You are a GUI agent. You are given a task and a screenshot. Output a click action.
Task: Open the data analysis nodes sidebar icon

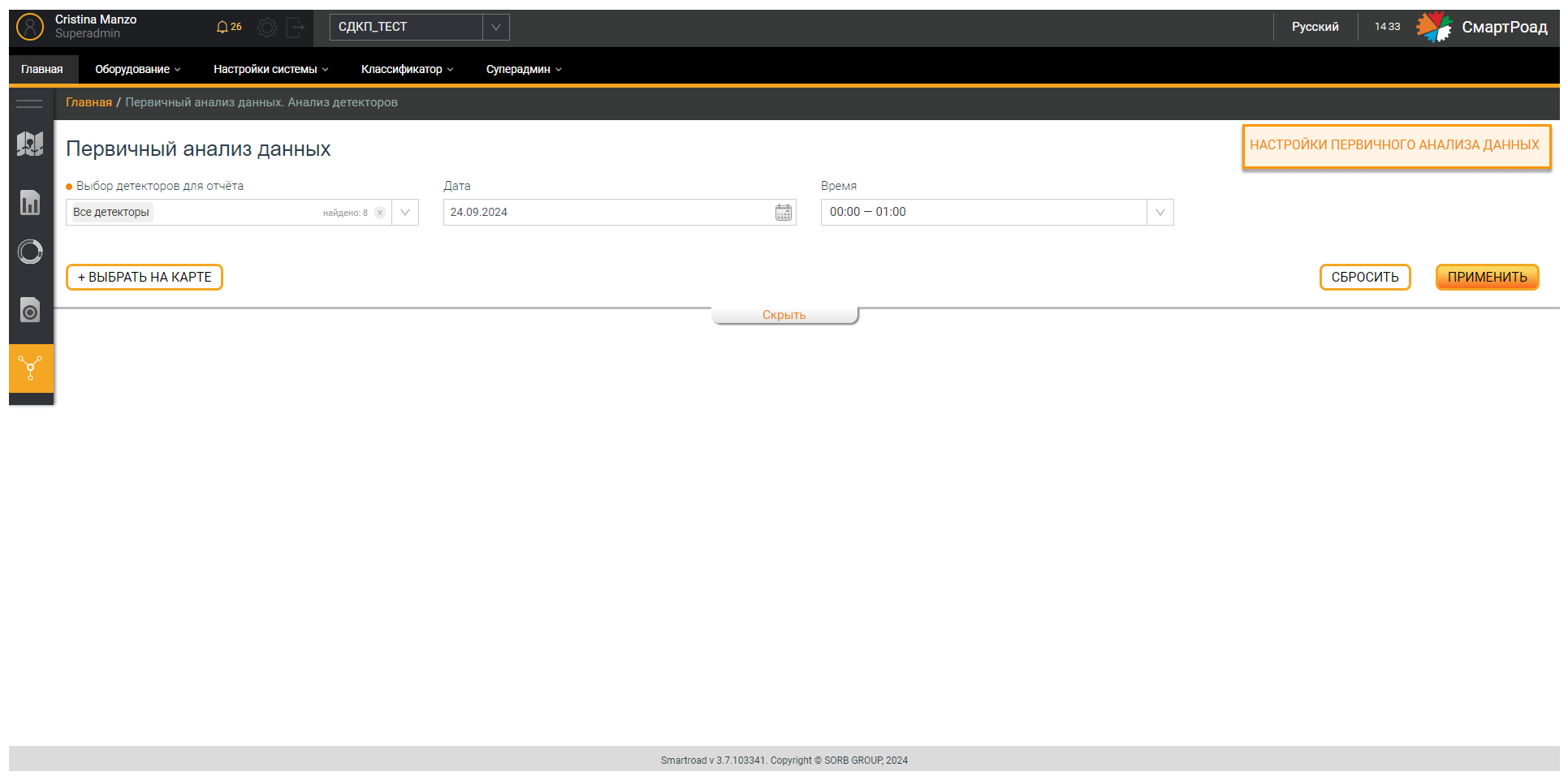coord(31,368)
